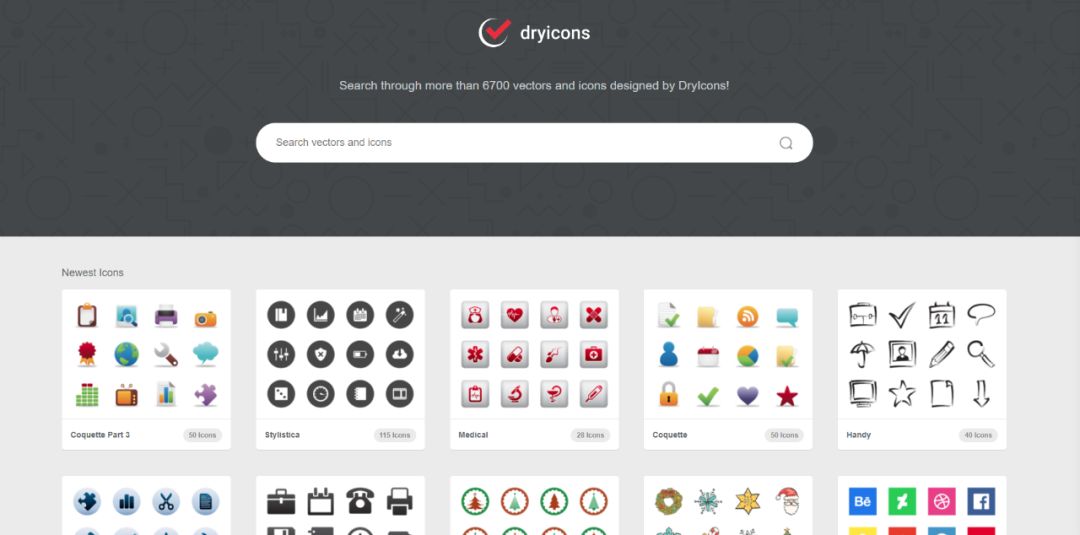Image resolution: width=1080 pixels, height=535 pixels.
Task: Focus the Search vectors and icons field
Action: click(x=534, y=143)
